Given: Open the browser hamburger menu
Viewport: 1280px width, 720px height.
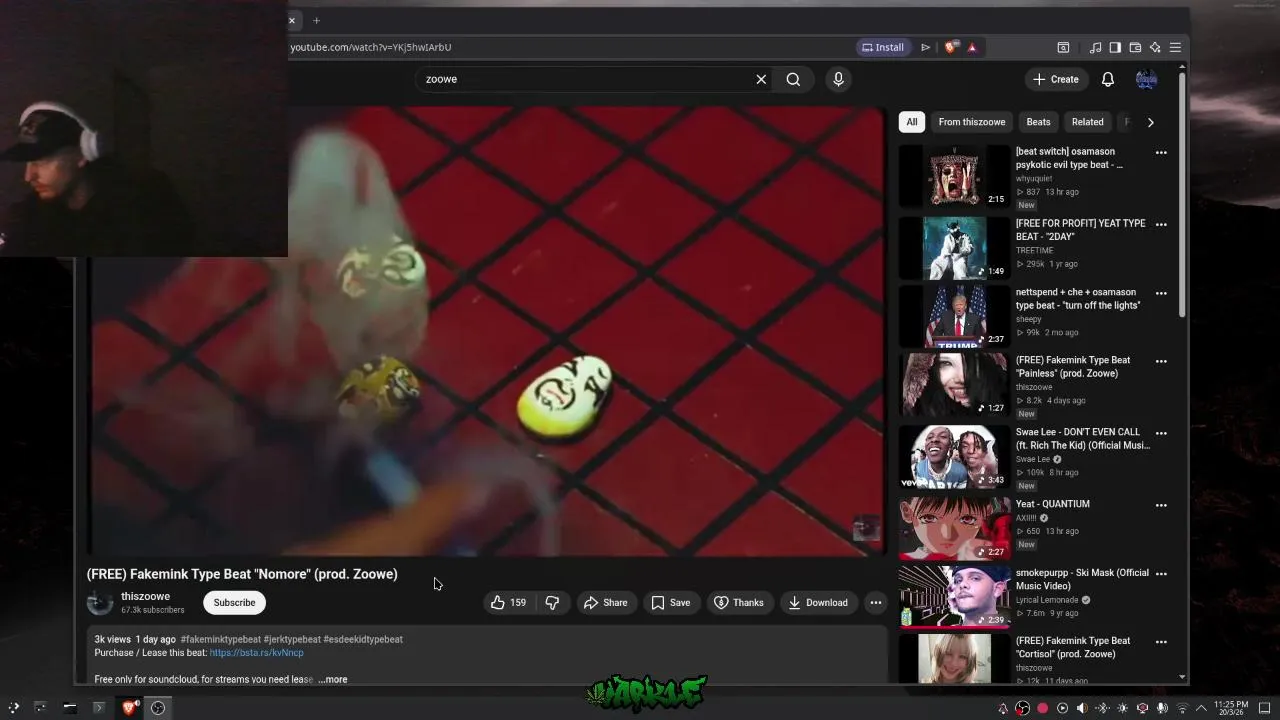Looking at the screenshot, I should point(1175,47).
